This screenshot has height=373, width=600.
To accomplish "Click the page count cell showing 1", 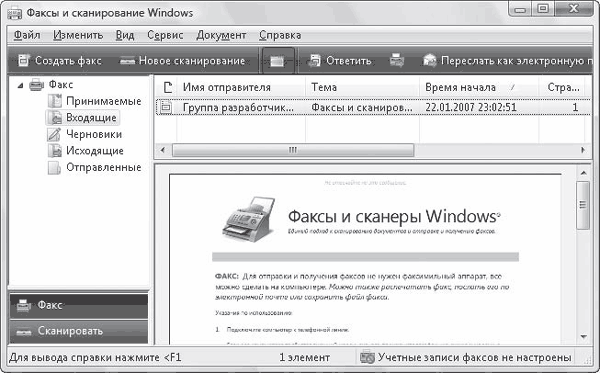I will (575, 108).
